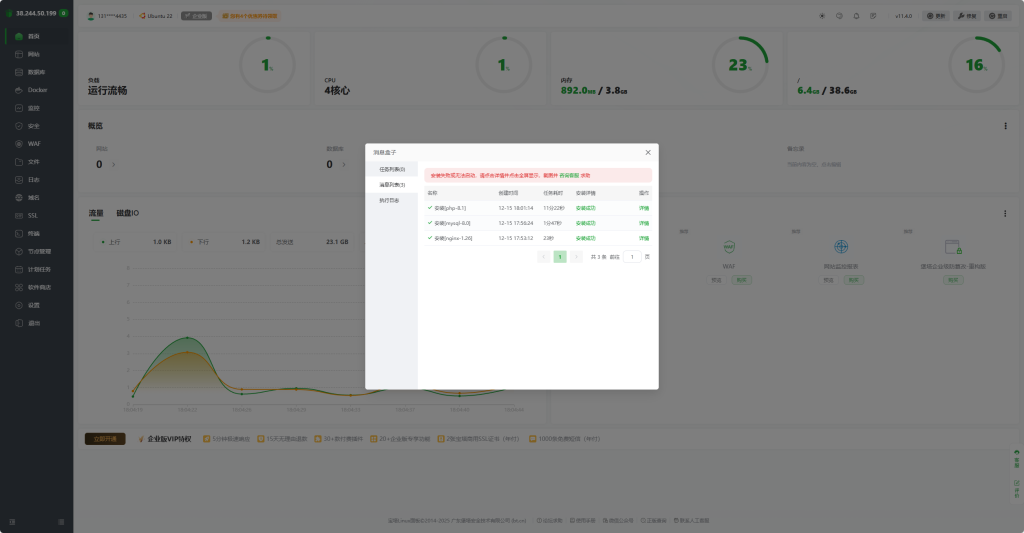This screenshot has width=1024, height=533.
Task: Click the 企业版 badge in top bar
Action: coord(197,16)
